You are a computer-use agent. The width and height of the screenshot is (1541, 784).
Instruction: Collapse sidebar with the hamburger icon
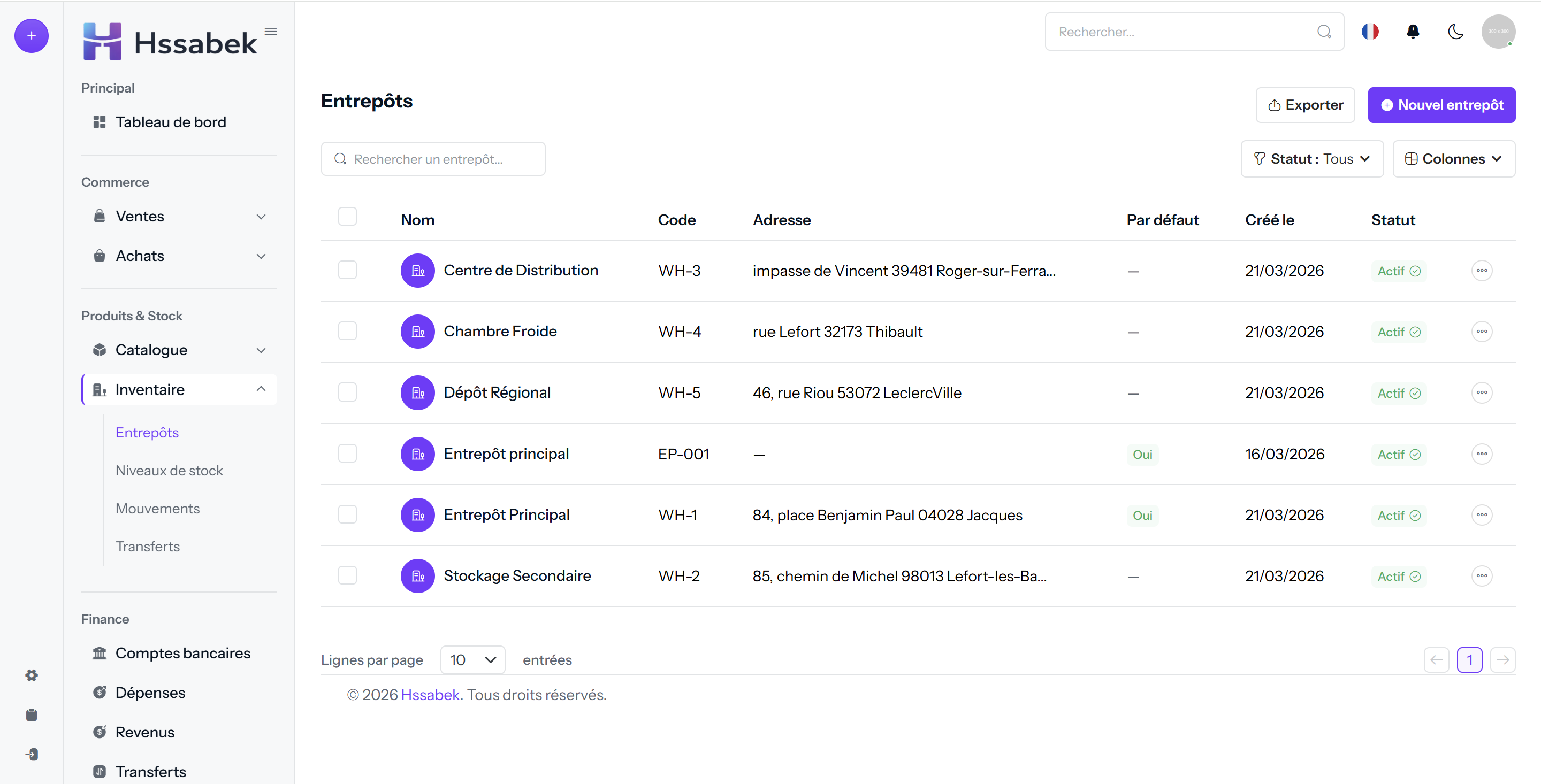pos(271,31)
